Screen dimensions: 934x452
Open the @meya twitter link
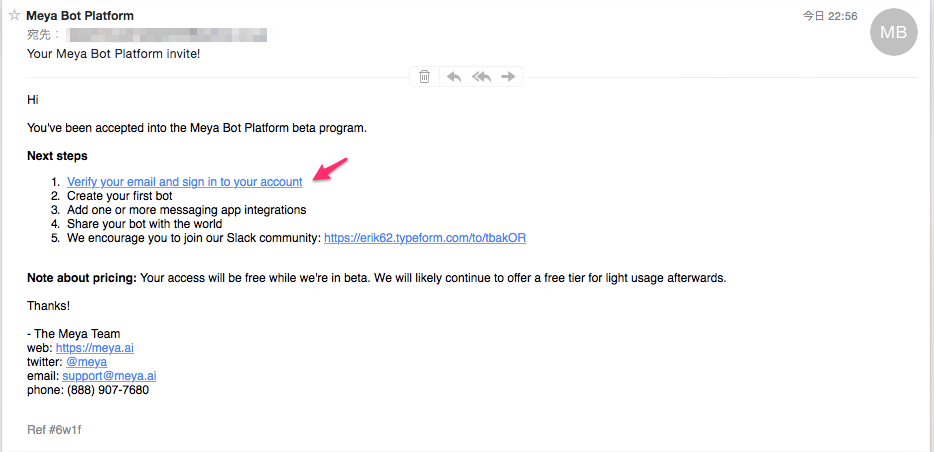(x=87, y=362)
